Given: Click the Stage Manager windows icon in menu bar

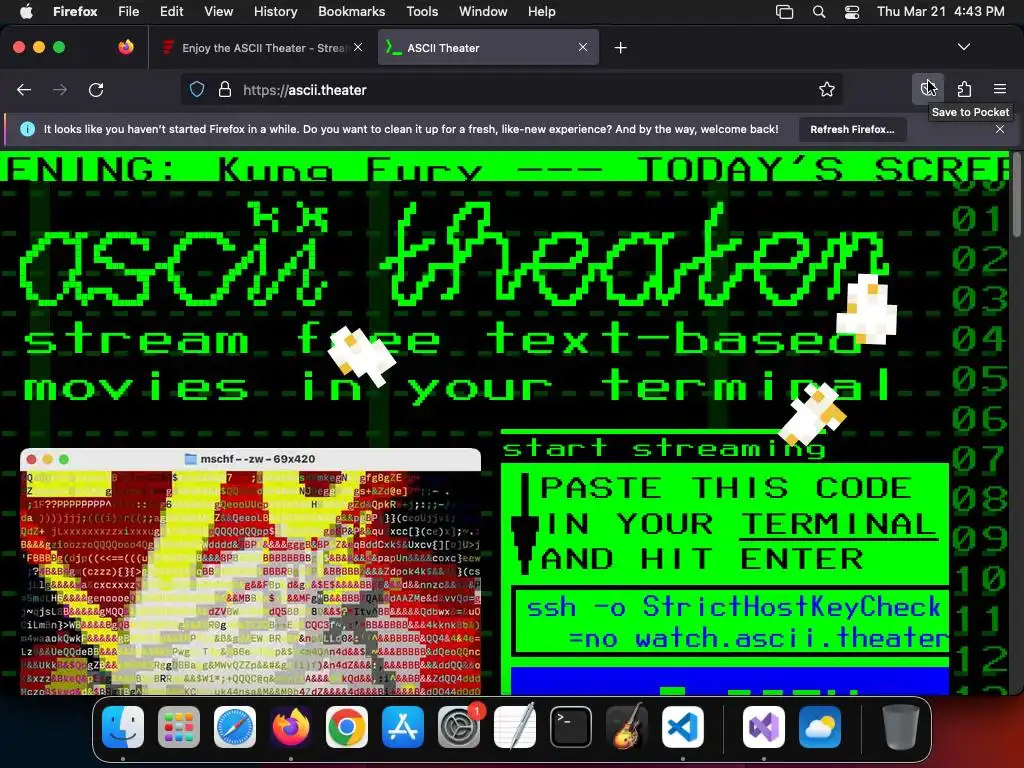Looking at the screenshot, I should pyautogui.click(x=784, y=12).
